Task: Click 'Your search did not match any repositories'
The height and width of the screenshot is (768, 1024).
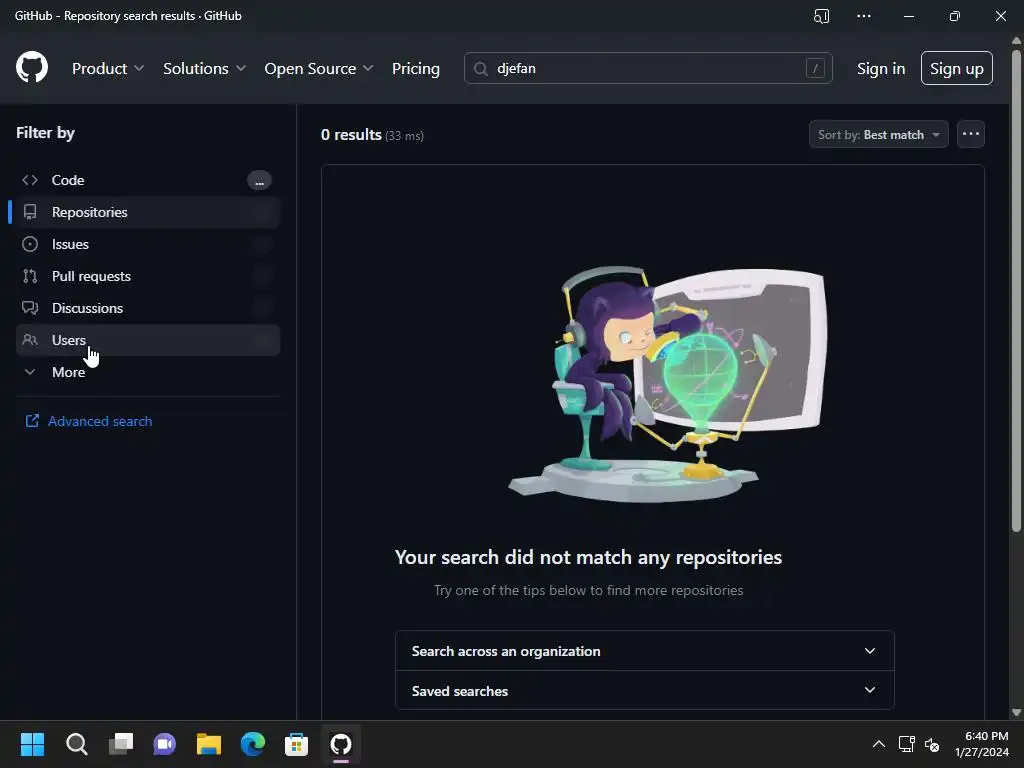Action: click(x=588, y=557)
